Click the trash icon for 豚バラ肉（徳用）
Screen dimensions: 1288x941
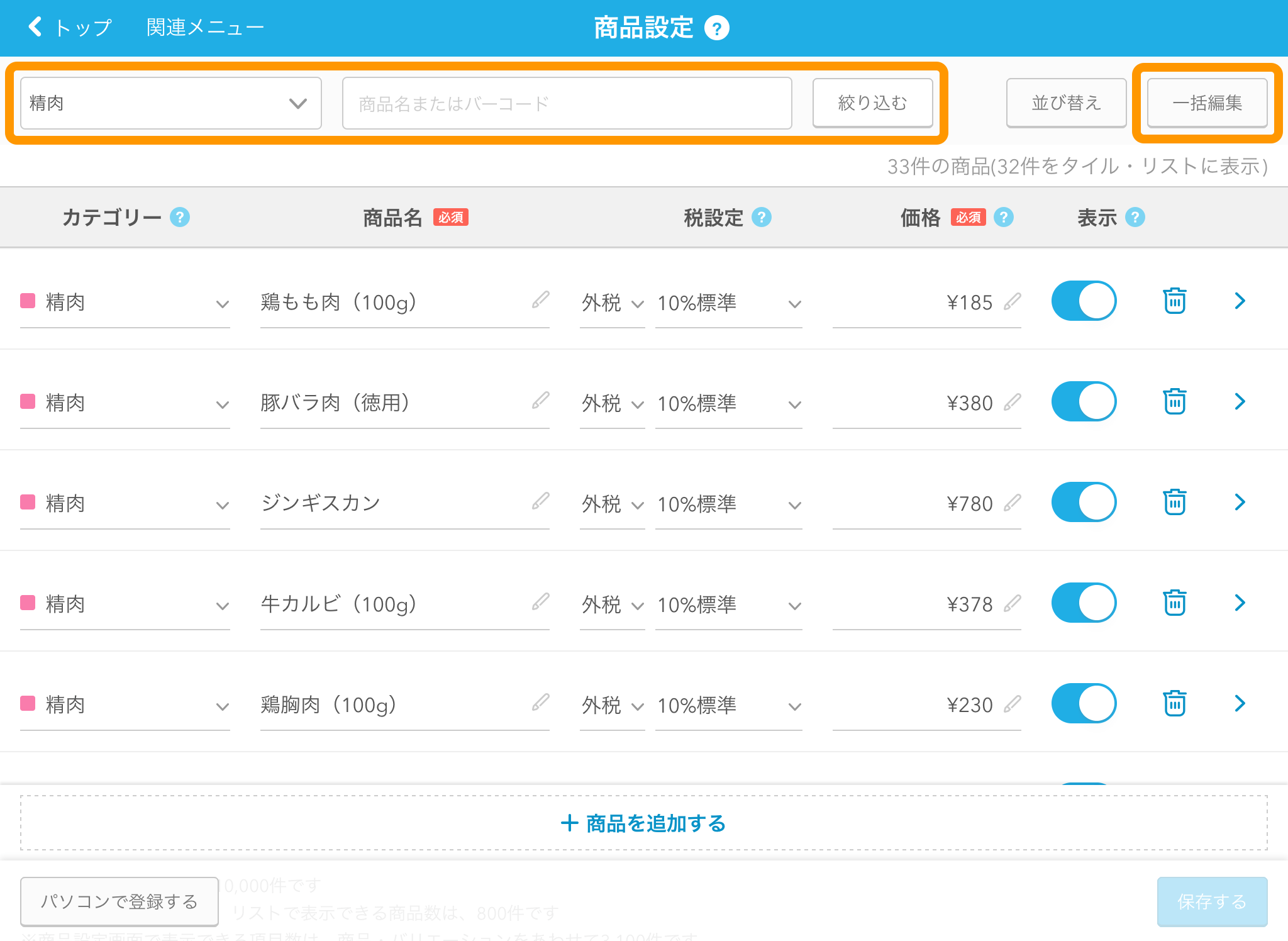tap(1174, 401)
